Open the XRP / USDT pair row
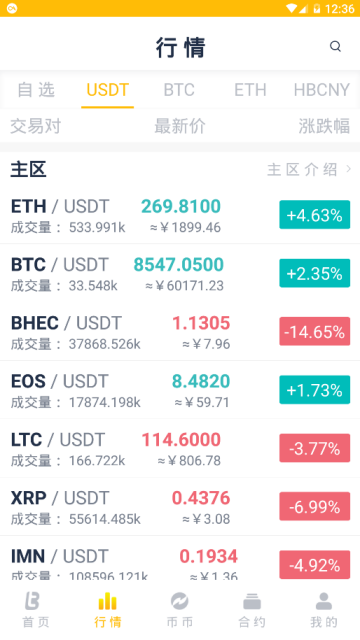The image size is (360, 640). coord(180,507)
